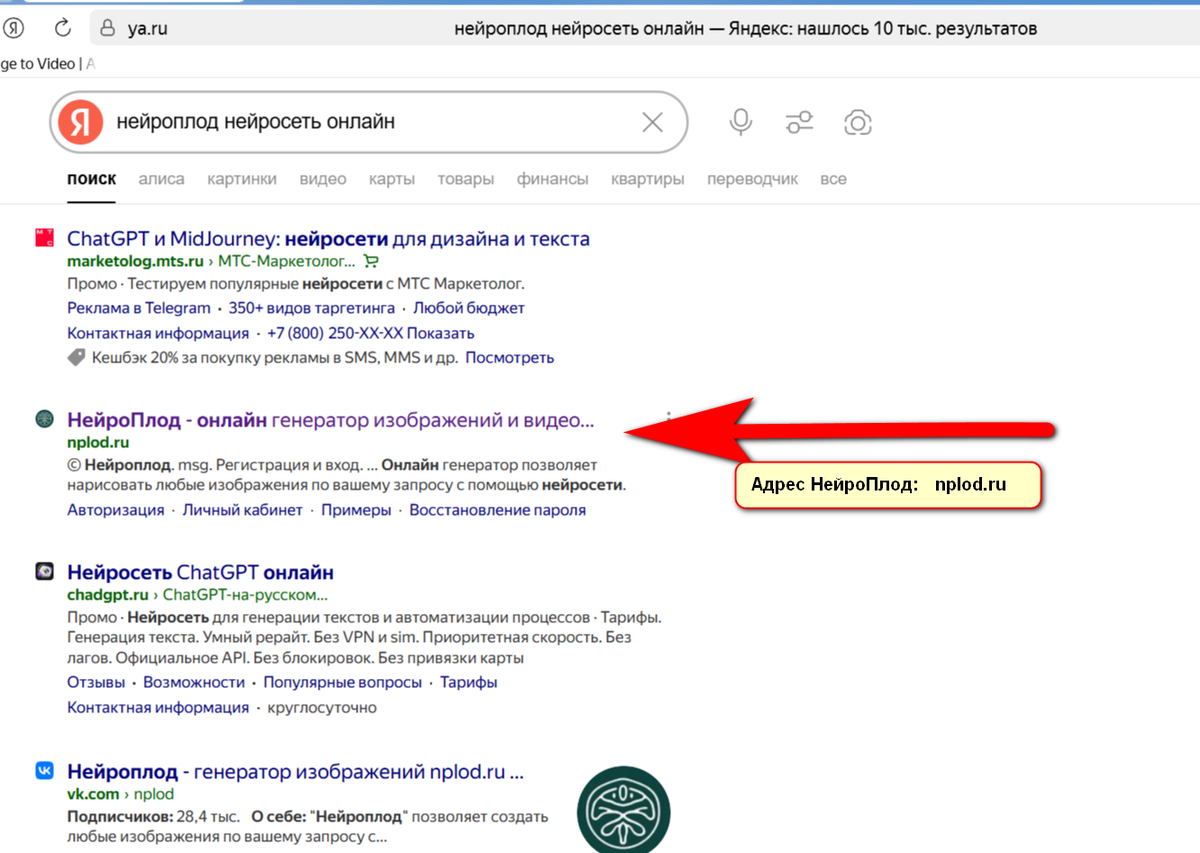Click the VK favicon beside Нейроплод result
The image size is (1200, 853).
(44, 771)
